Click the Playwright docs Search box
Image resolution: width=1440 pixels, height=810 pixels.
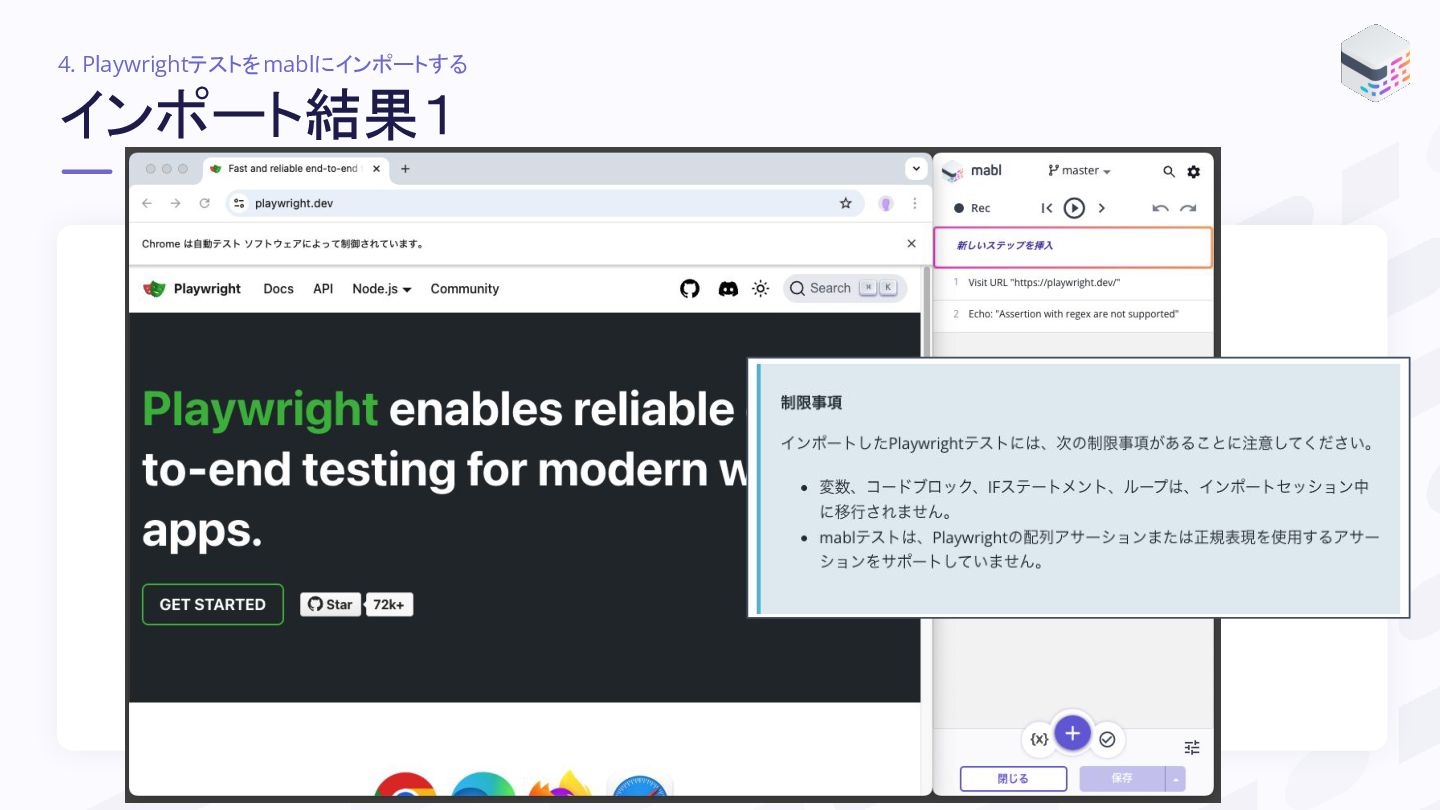(x=845, y=288)
